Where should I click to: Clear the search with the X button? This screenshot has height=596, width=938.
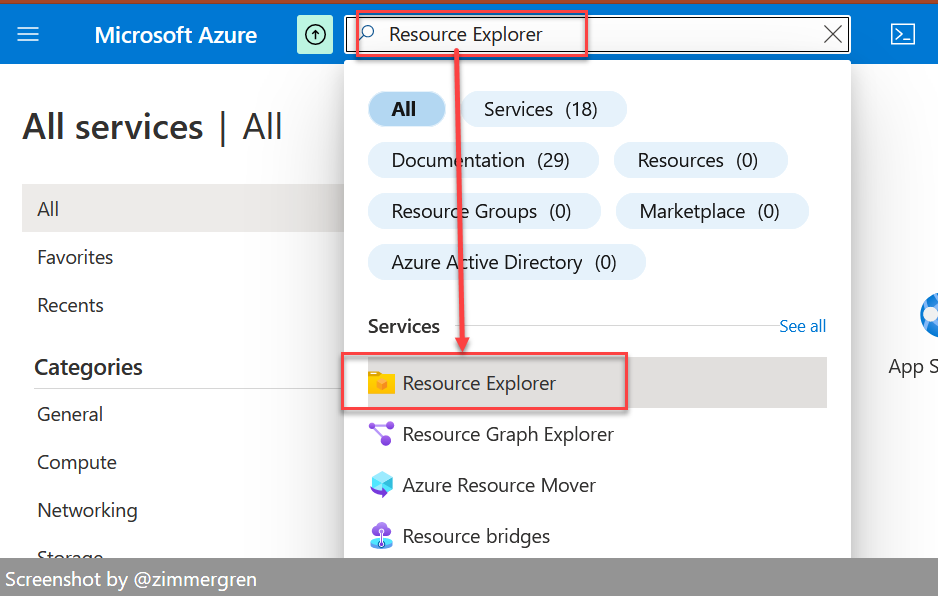click(832, 34)
